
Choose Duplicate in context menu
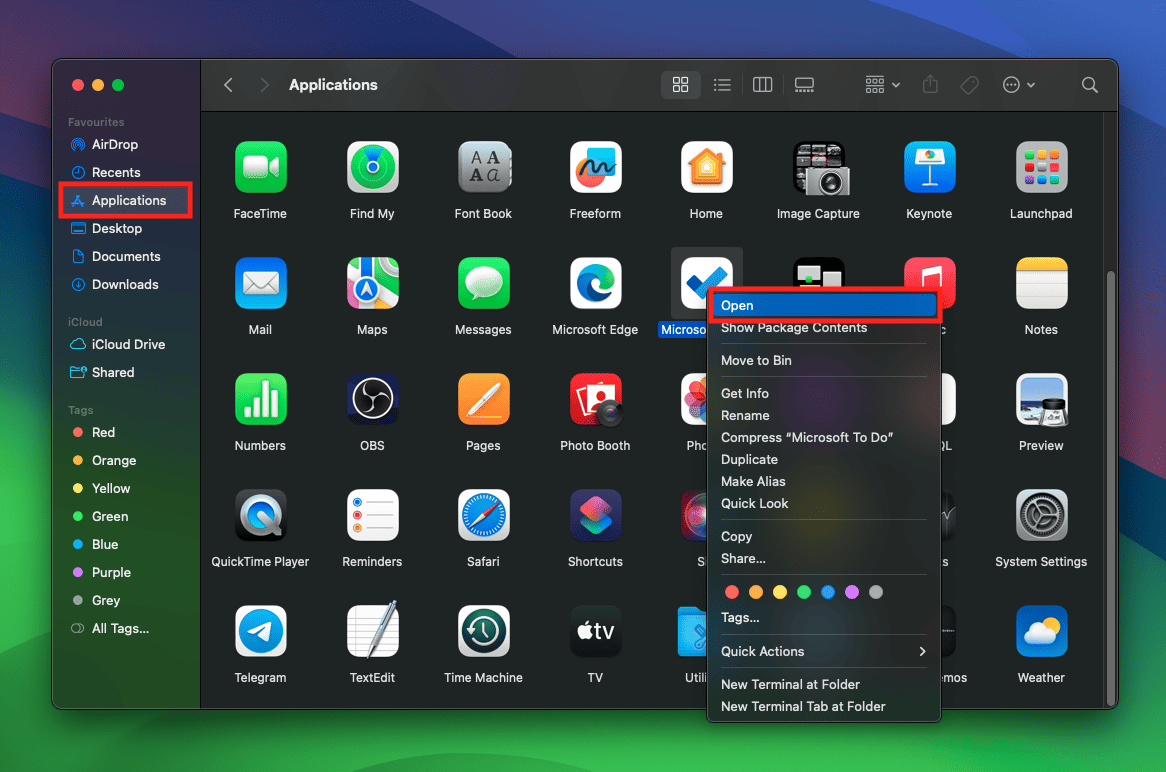(x=823, y=460)
